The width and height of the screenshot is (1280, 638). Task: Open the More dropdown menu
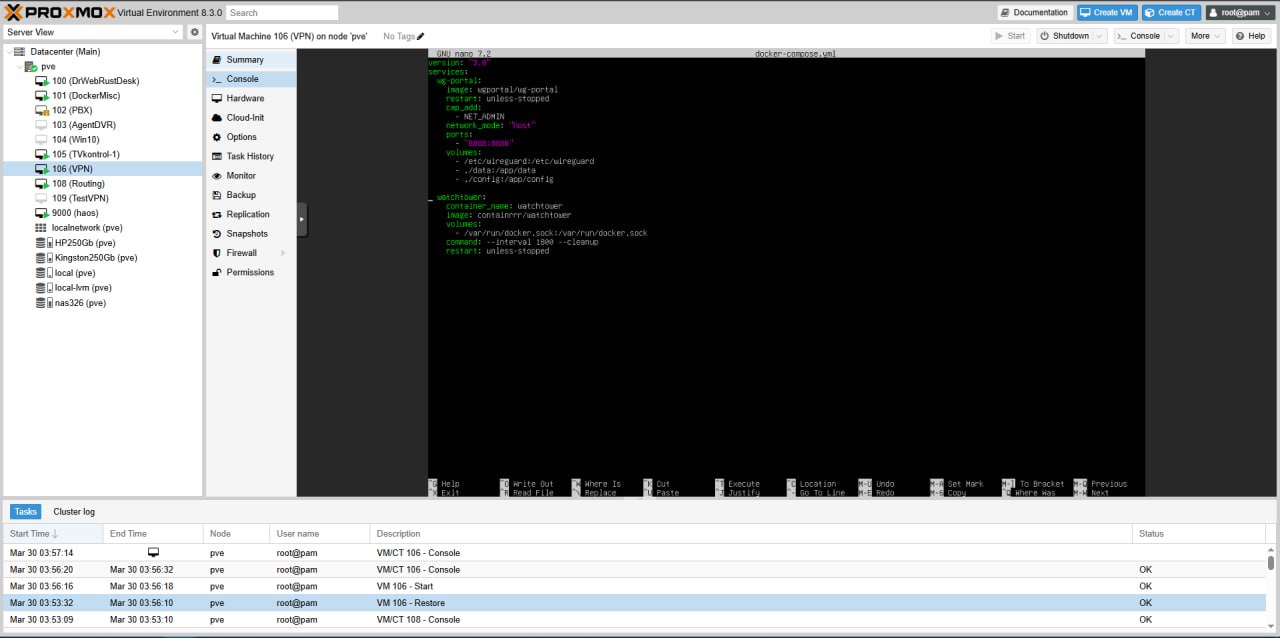click(x=1205, y=36)
